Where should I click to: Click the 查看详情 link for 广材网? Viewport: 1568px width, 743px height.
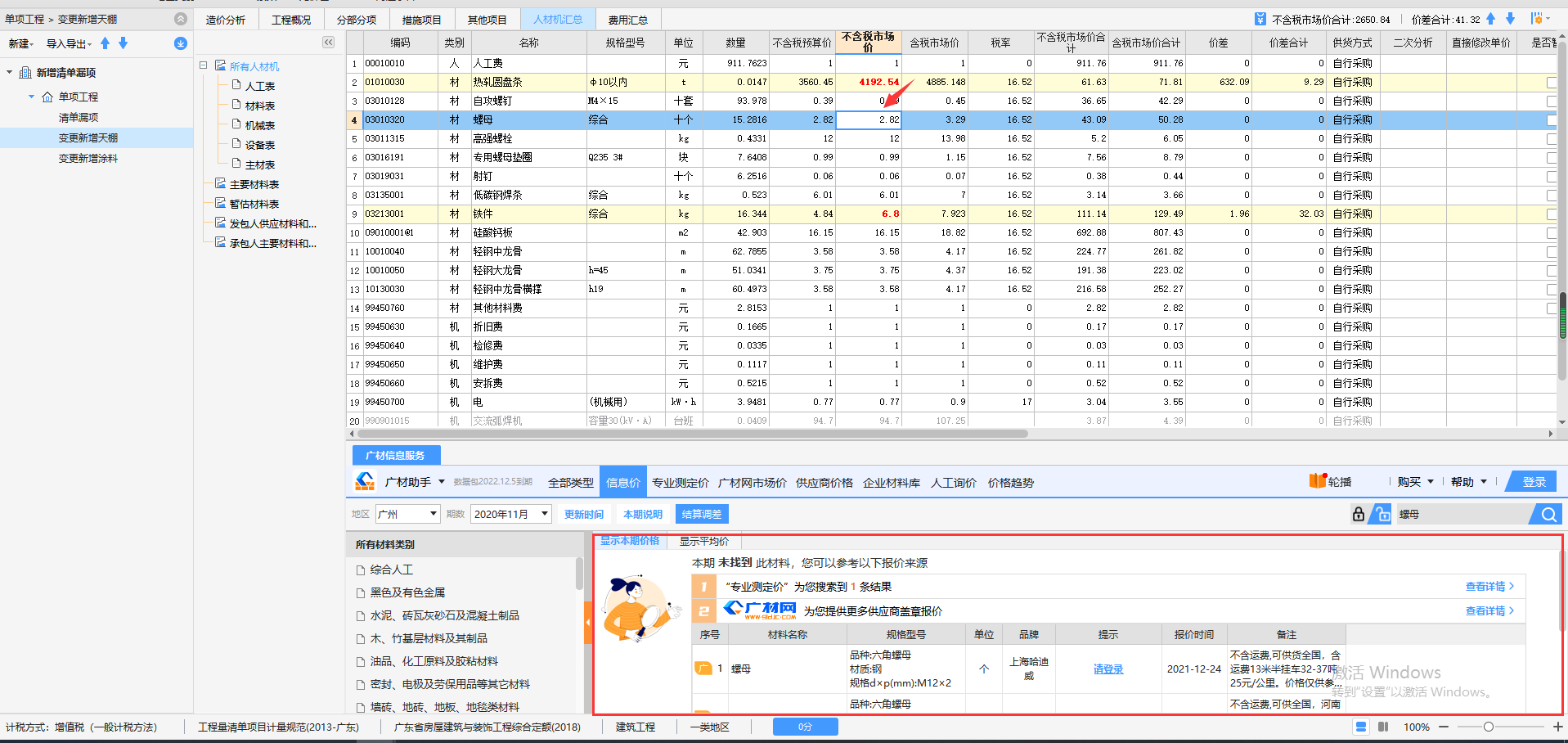(x=1486, y=610)
